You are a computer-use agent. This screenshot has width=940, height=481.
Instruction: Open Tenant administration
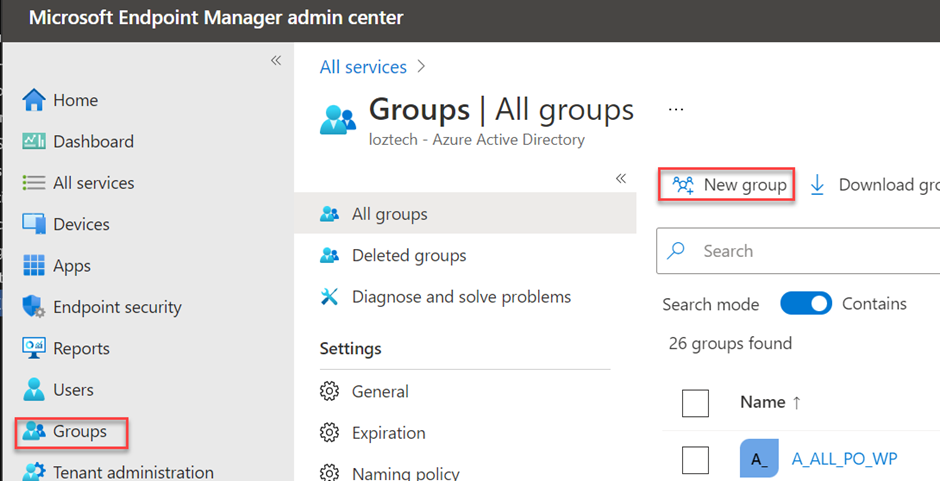coord(133,472)
